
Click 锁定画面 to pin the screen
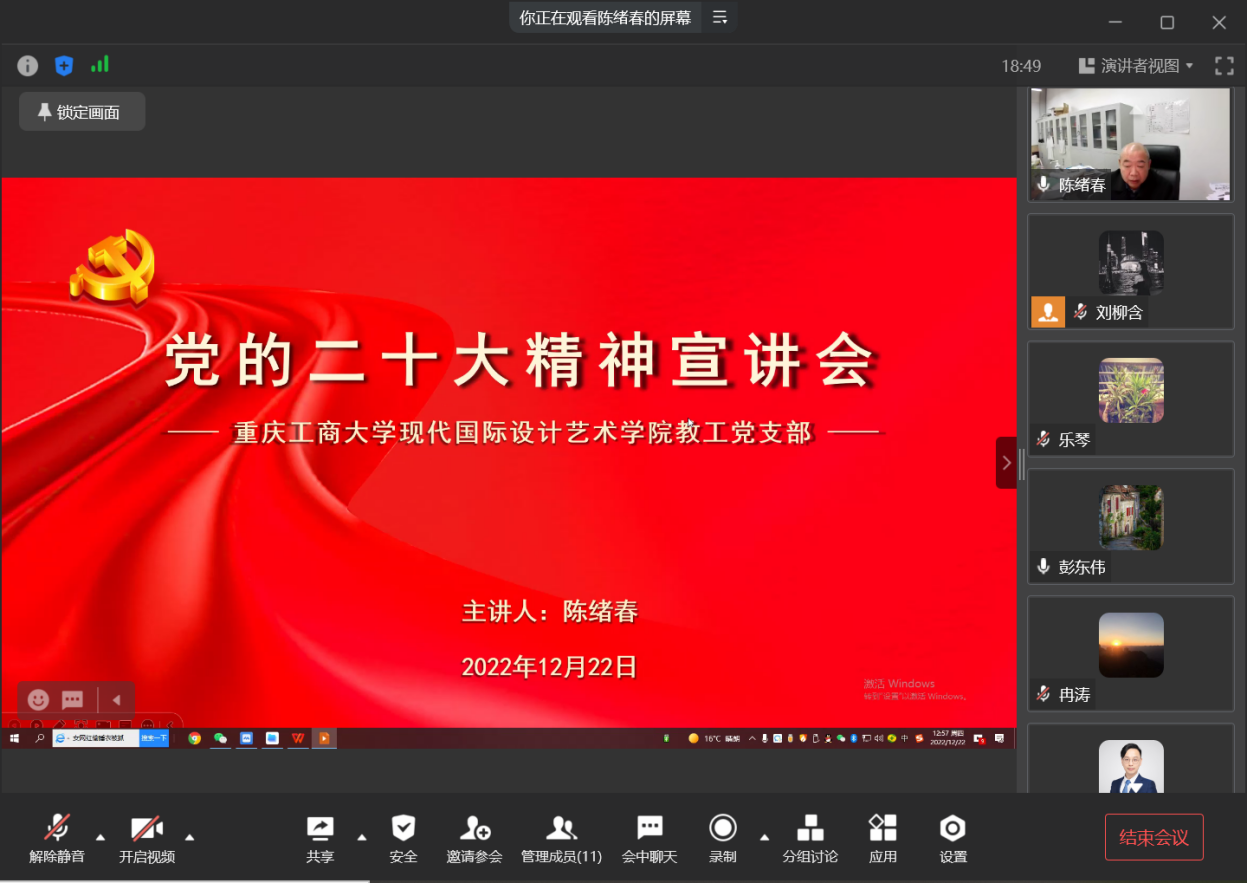point(82,112)
